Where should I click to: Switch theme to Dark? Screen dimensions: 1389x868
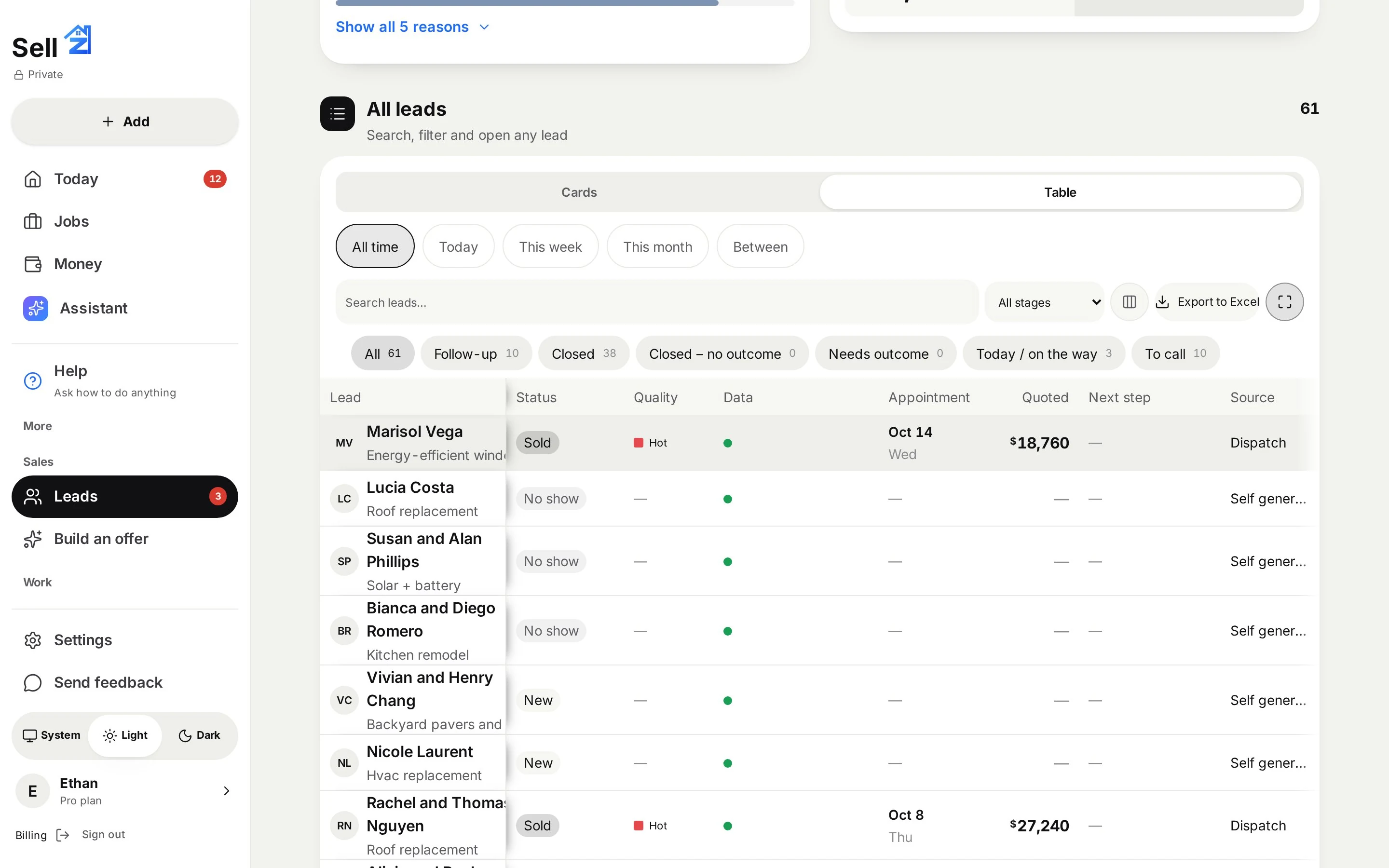199,735
